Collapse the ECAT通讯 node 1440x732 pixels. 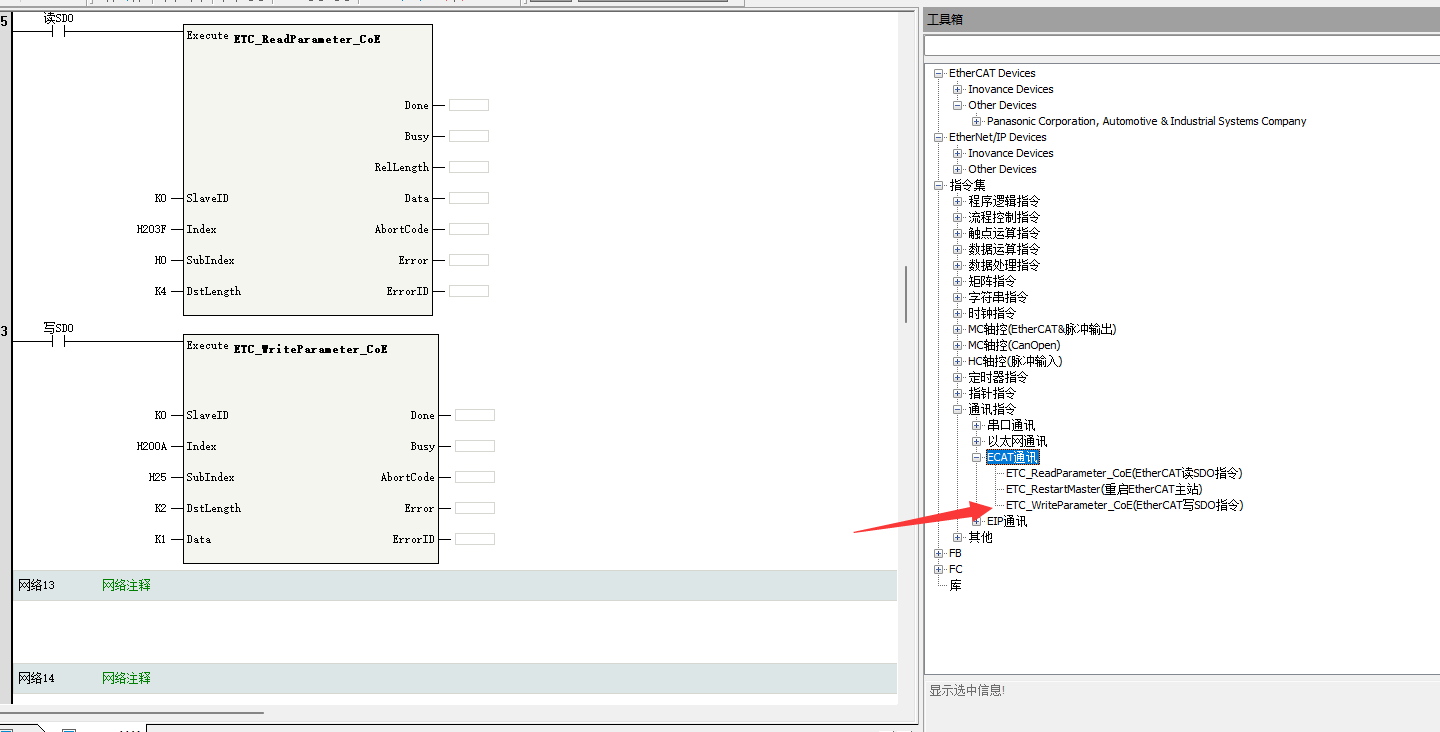click(977, 457)
